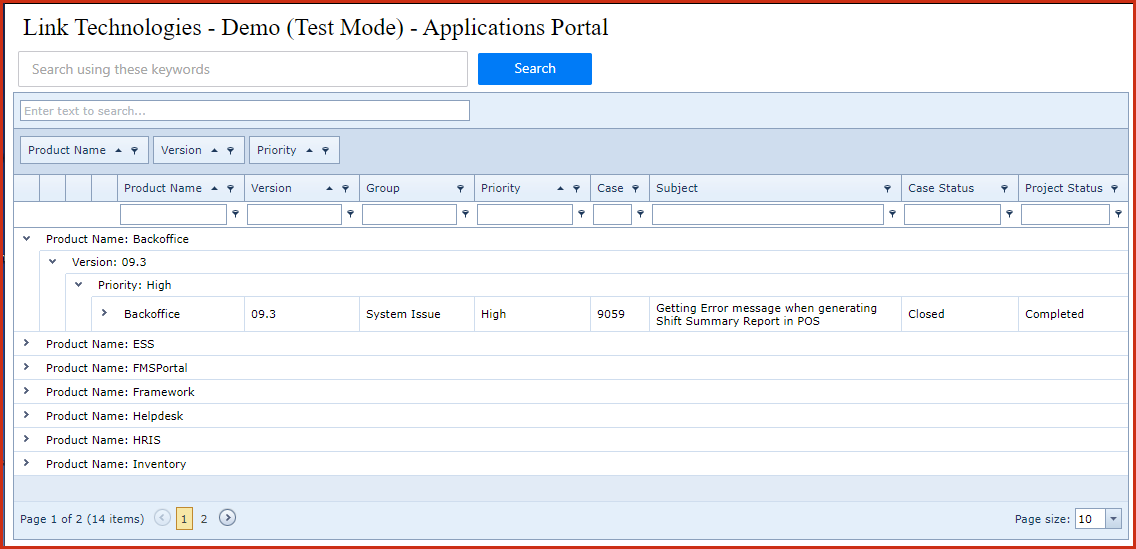
Task: Collapse the Product Name: Backoffice group
Action: click(27, 238)
